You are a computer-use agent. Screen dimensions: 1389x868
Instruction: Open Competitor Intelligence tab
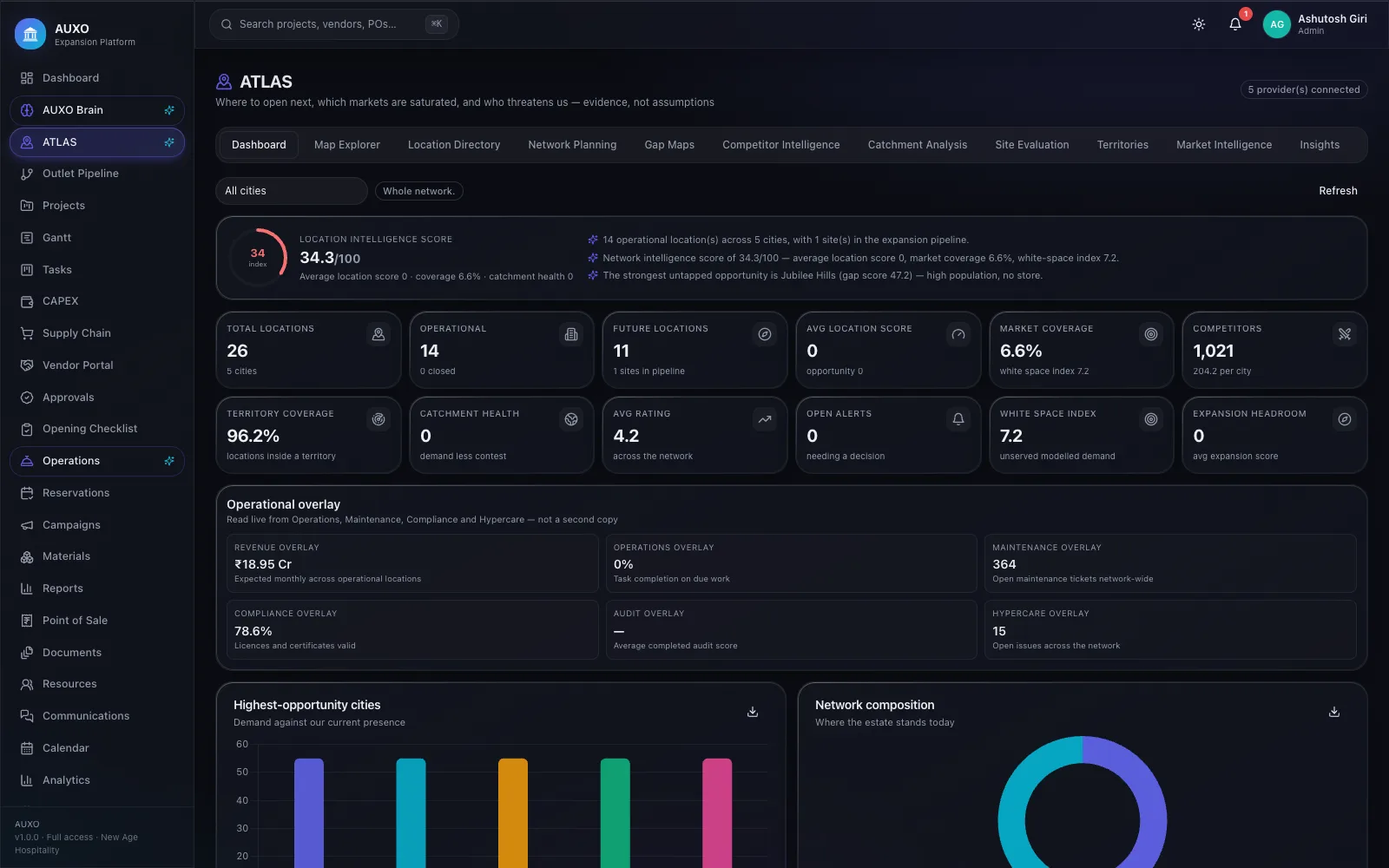point(781,145)
